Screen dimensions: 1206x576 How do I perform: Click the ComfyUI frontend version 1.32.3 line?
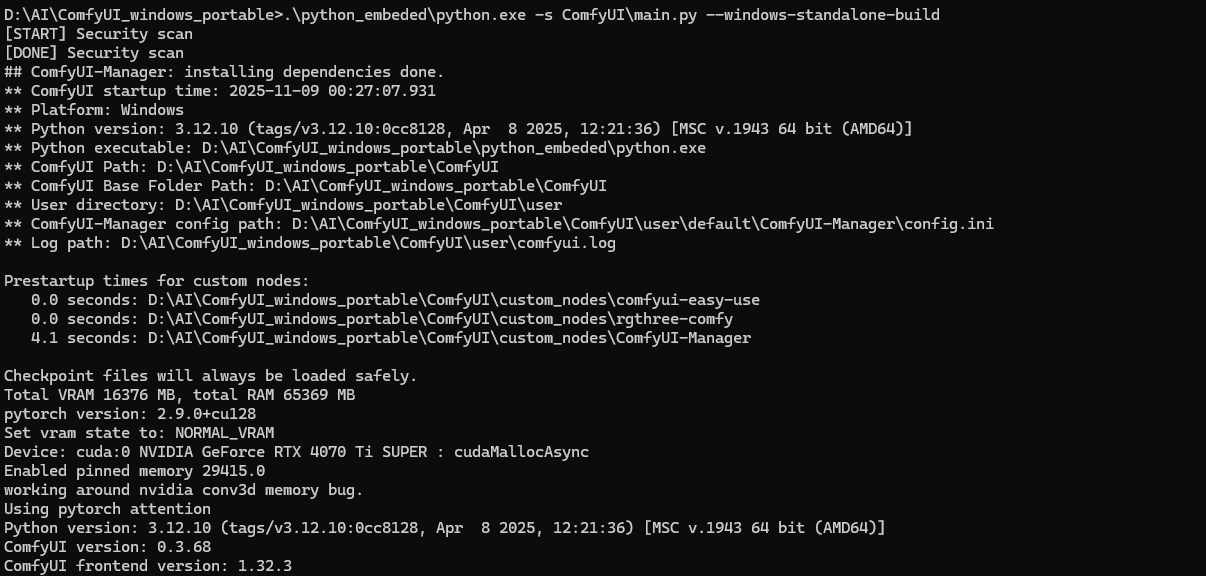[x=148, y=566]
